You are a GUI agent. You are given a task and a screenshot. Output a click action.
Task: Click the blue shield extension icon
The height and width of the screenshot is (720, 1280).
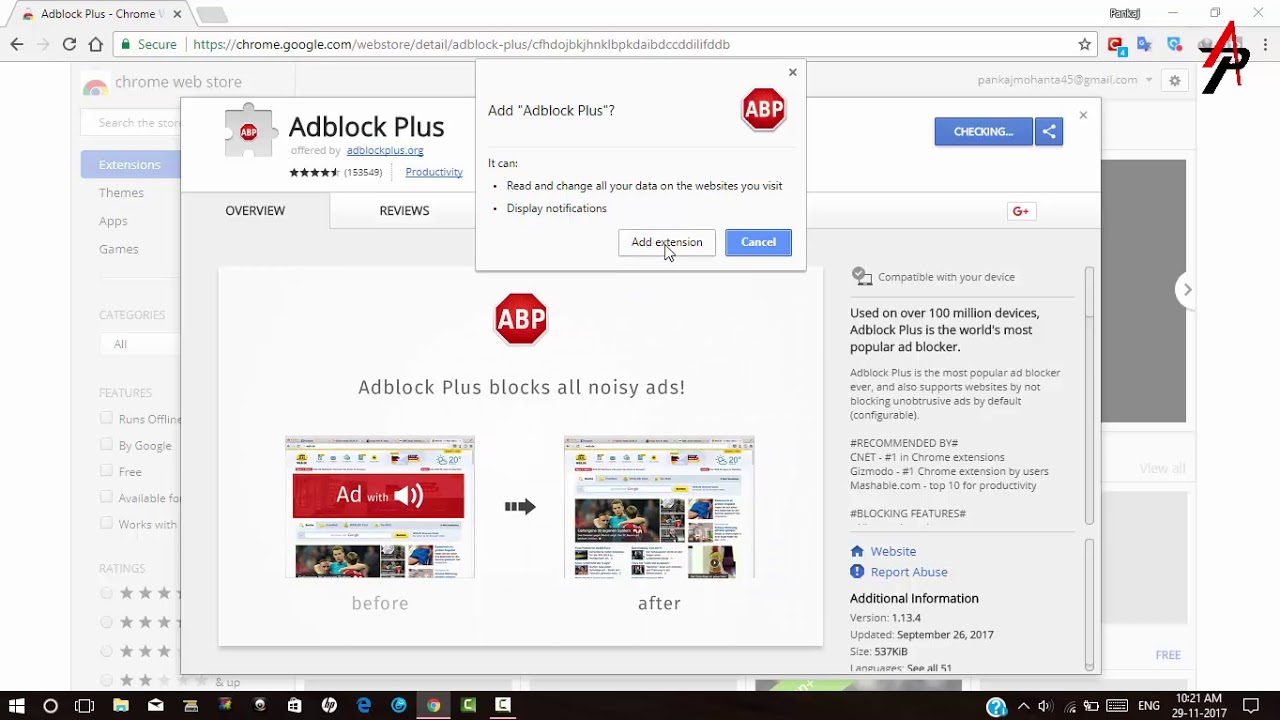pyautogui.click(x=1174, y=44)
